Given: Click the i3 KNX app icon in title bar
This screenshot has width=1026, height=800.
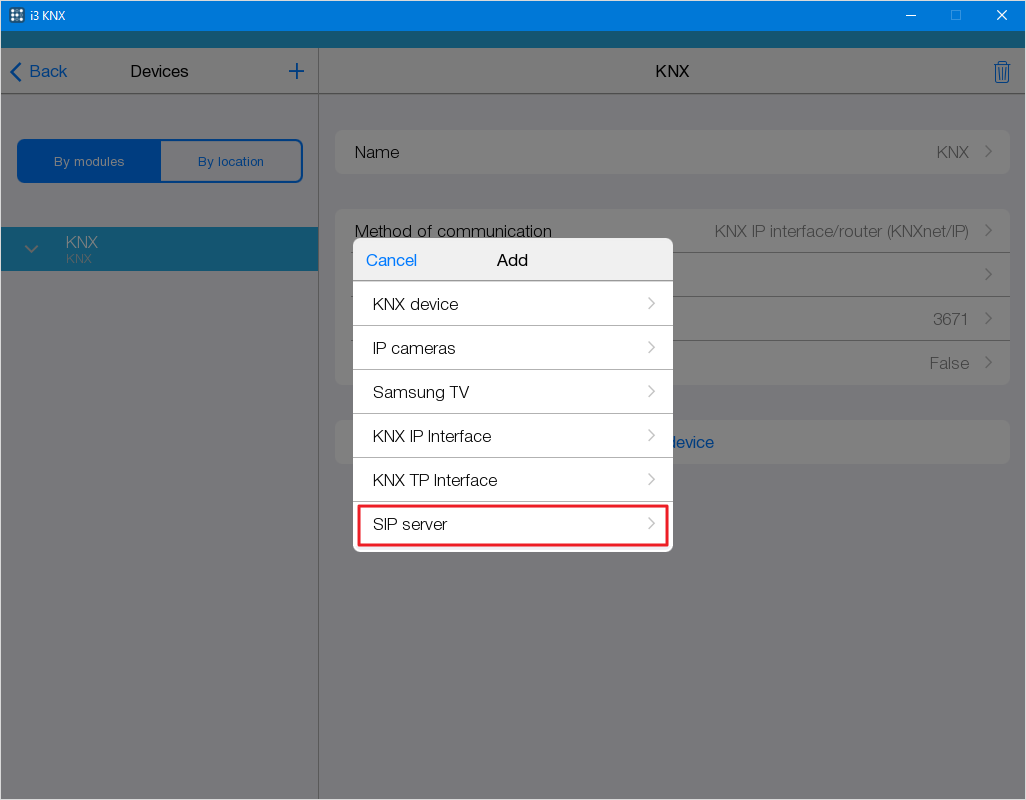Looking at the screenshot, I should 16,15.
